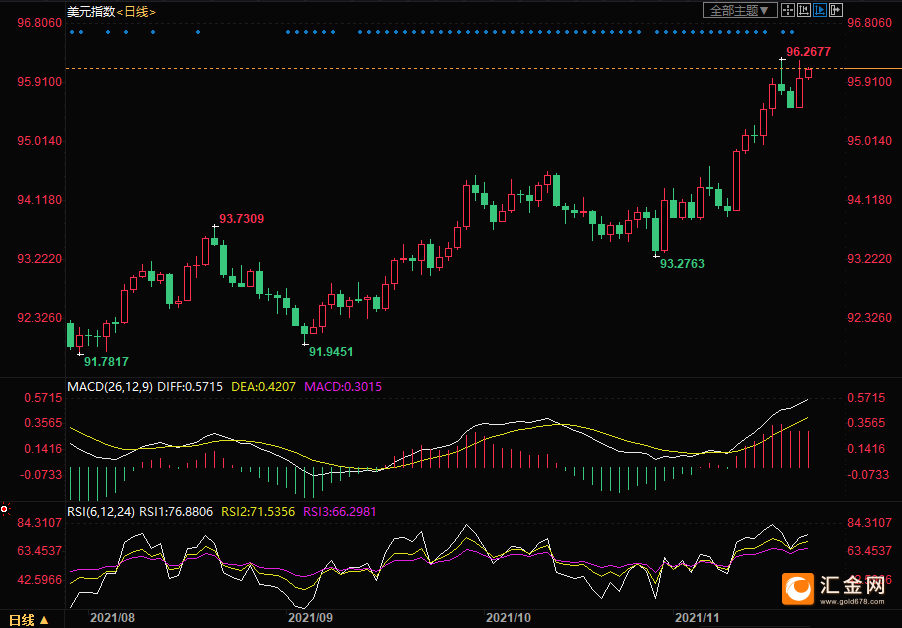This screenshot has width=902, height=628.
Task: Click the 93.7309 peak price label
Action: [x=241, y=218]
